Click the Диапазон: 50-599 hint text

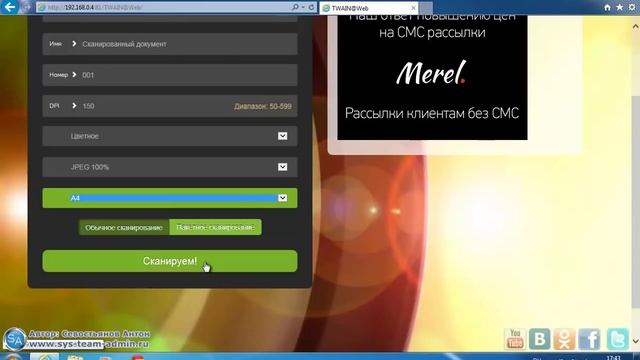[x=263, y=107]
